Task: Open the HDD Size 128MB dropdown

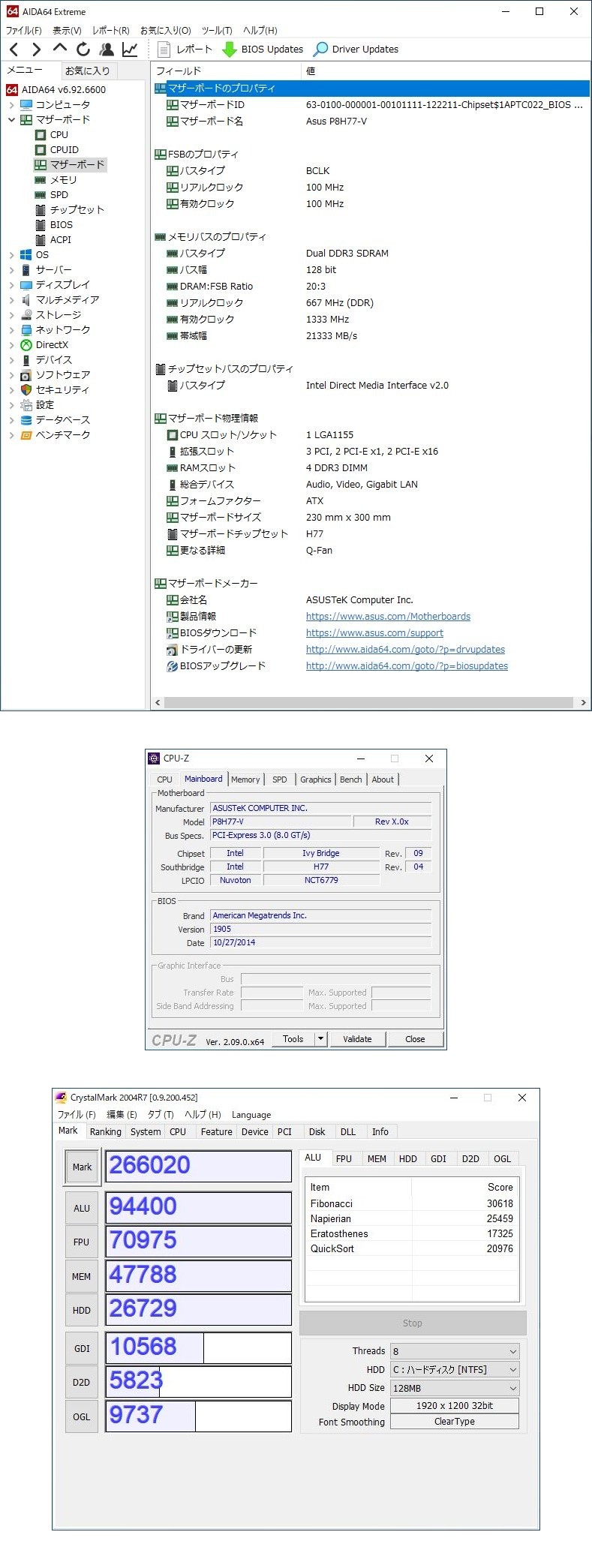Action: (x=455, y=1389)
